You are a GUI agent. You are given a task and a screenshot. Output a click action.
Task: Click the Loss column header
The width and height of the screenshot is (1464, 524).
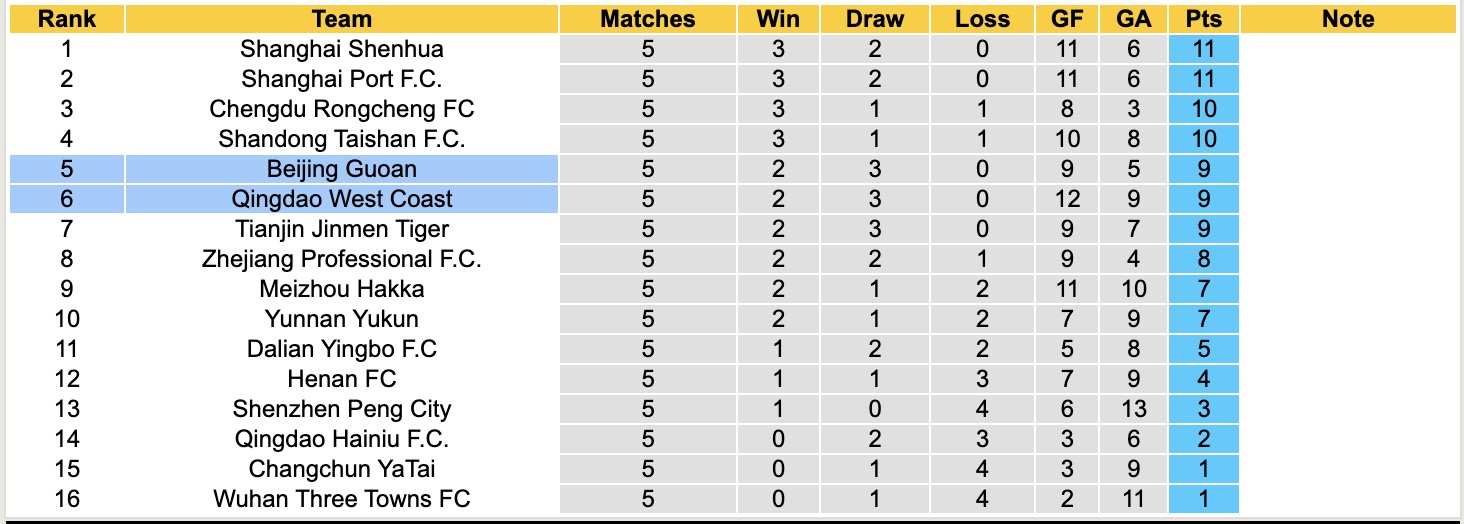click(982, 19)
